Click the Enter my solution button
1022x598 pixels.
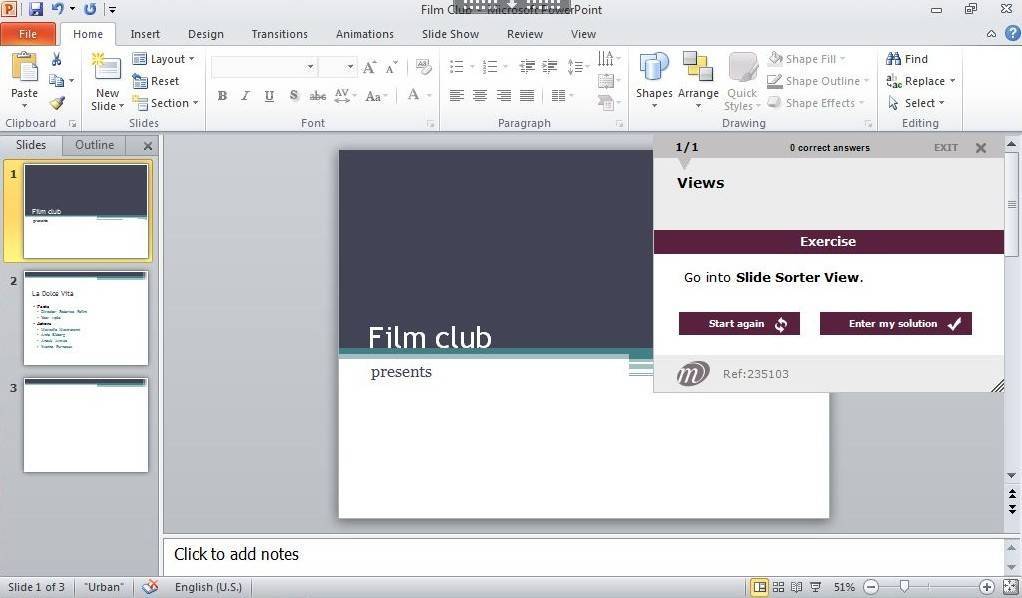click(x=895, y=324)
